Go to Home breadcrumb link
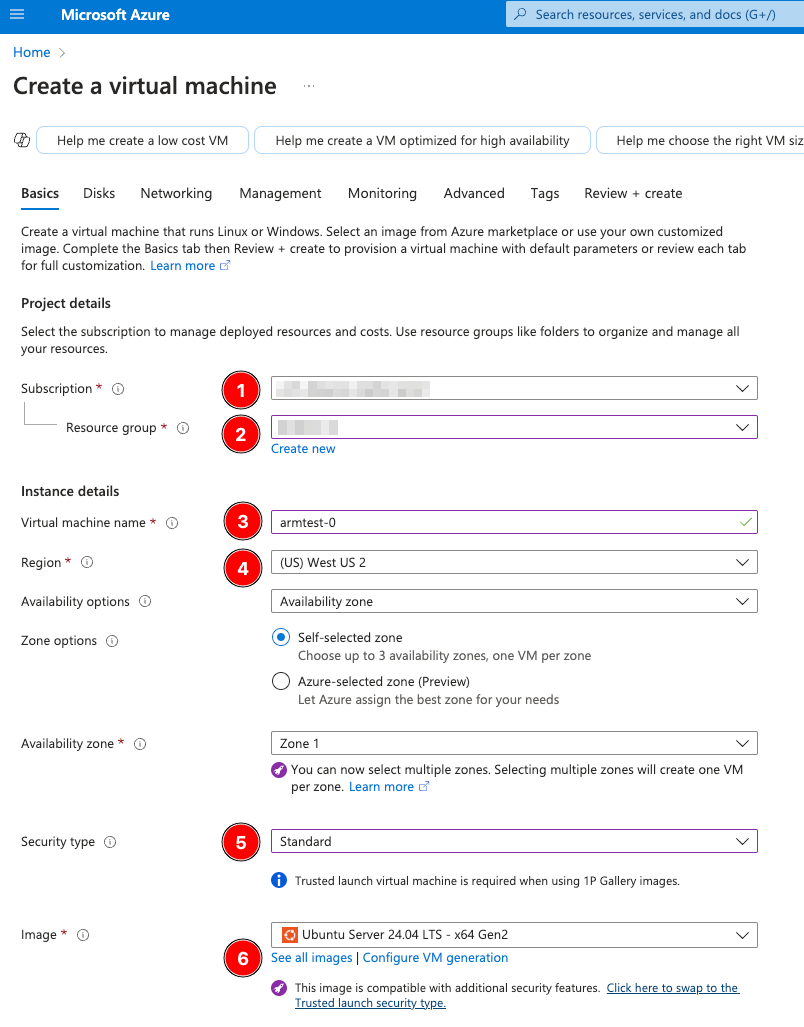Image resolution: width=804 pixels, height=1027 pixels. click(x=31, y=52)
